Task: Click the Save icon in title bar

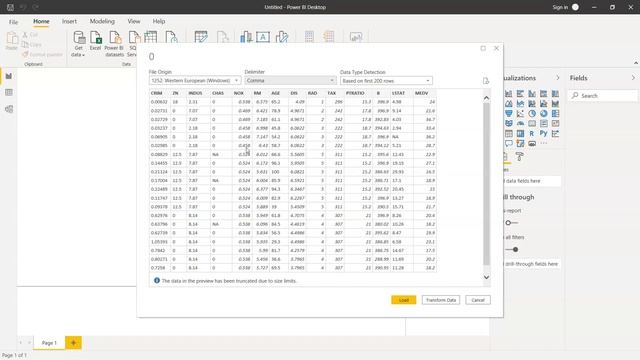Action: 10,7
